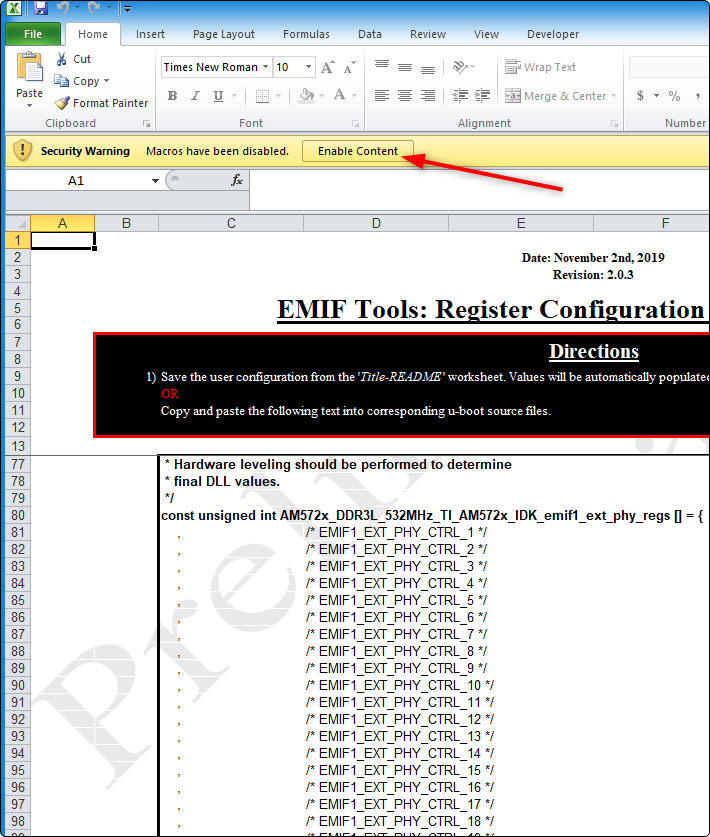Click the Increase Indent icon
This screenshot has width=710, height=837.
(x=482, y=96)
